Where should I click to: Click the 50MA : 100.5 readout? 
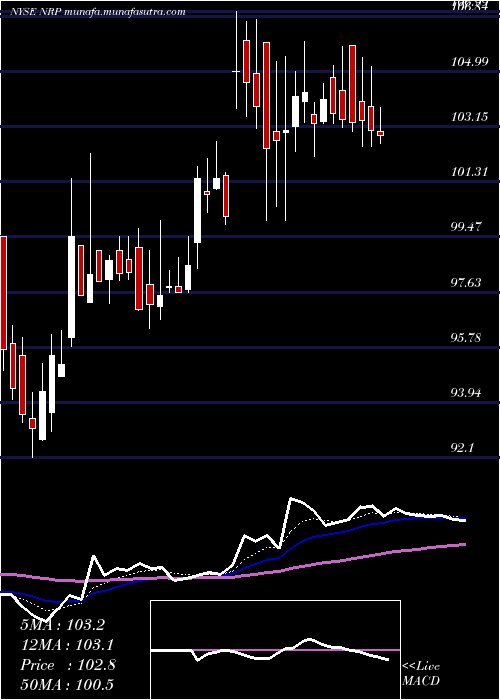(67, 685)
